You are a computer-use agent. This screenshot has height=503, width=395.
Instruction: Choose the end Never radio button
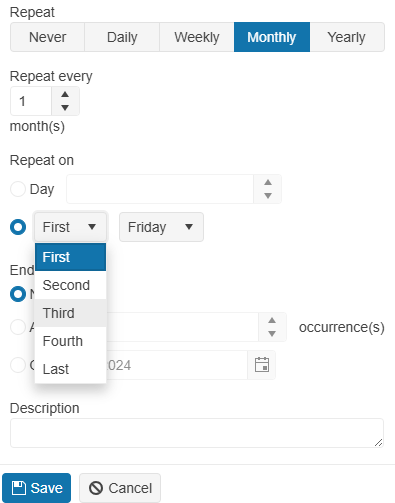click(18, 294)
